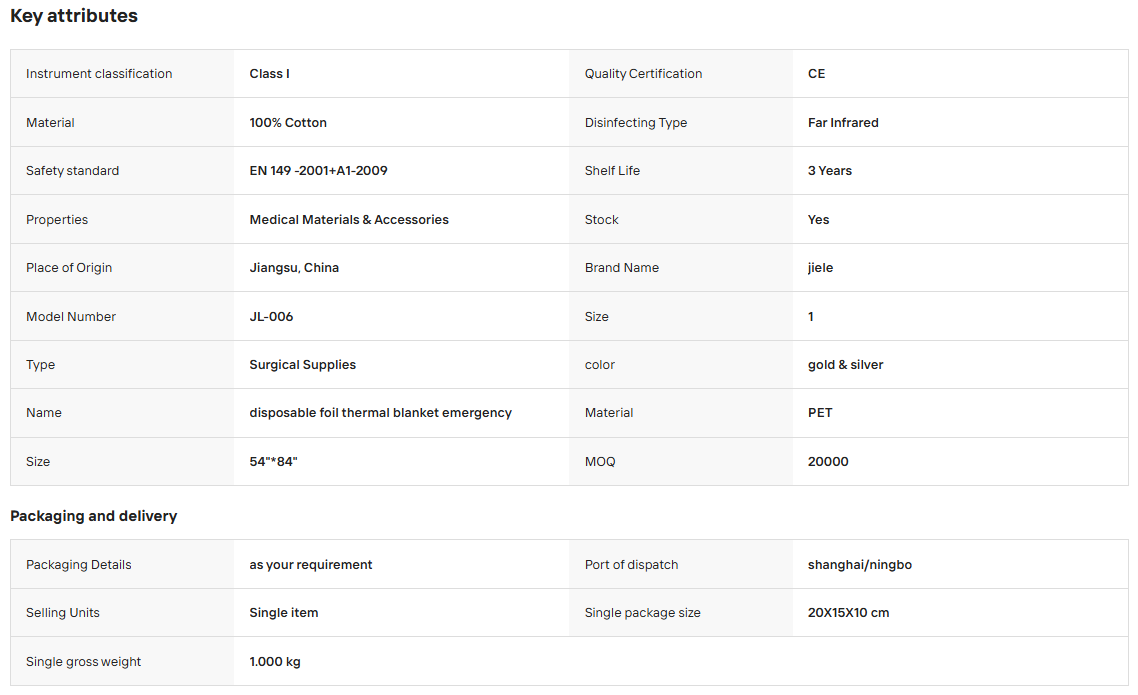Click Medical Materials & Accessories text
Screen dimensions: 1138x695
[x=349, y=220]
